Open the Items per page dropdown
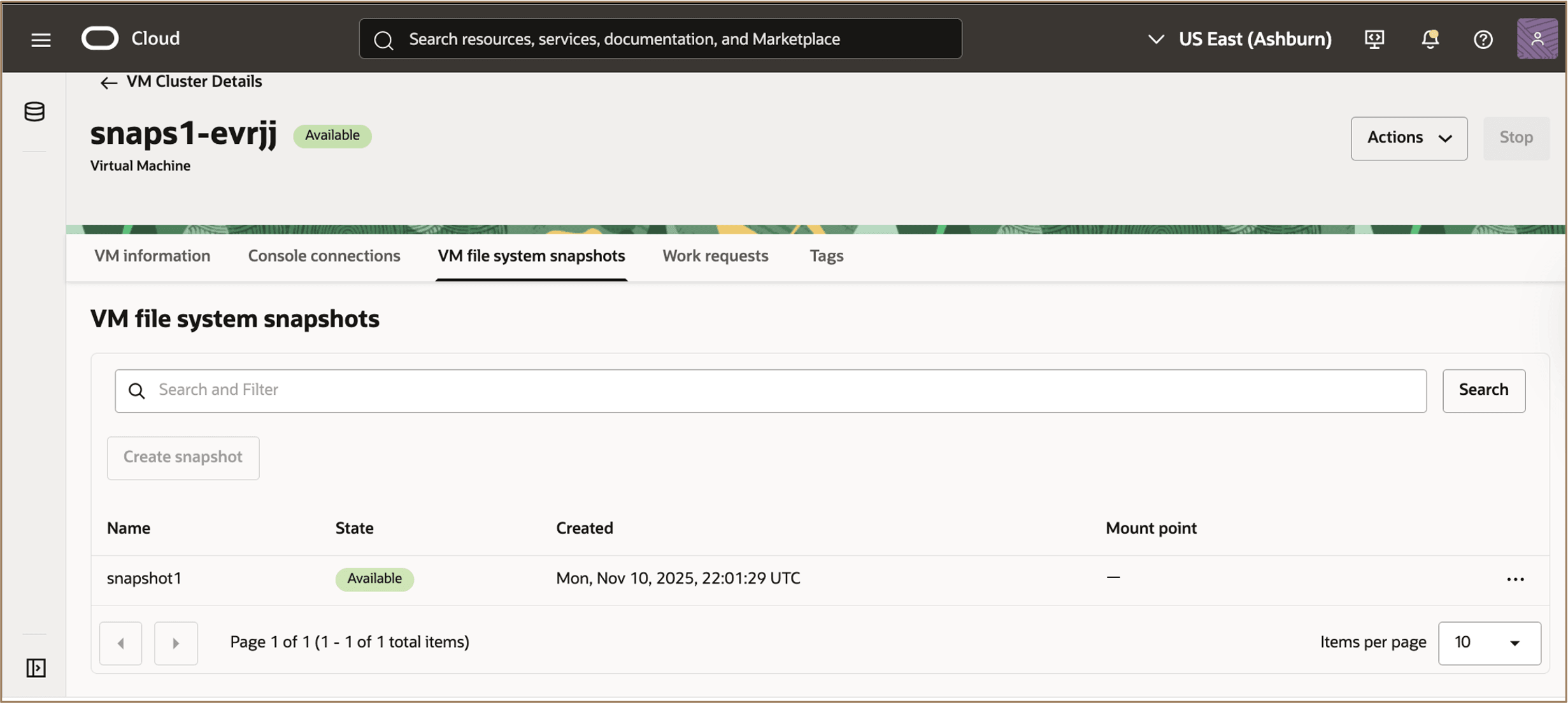Screen dimensions: 1568x703 (1489, 643)
